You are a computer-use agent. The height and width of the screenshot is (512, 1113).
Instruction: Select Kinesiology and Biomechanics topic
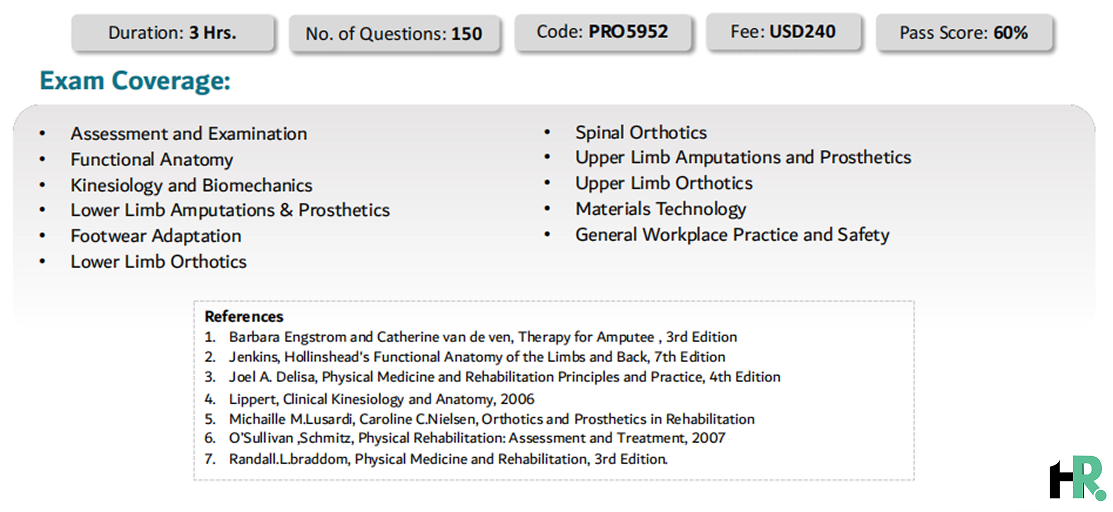(191, 185)
